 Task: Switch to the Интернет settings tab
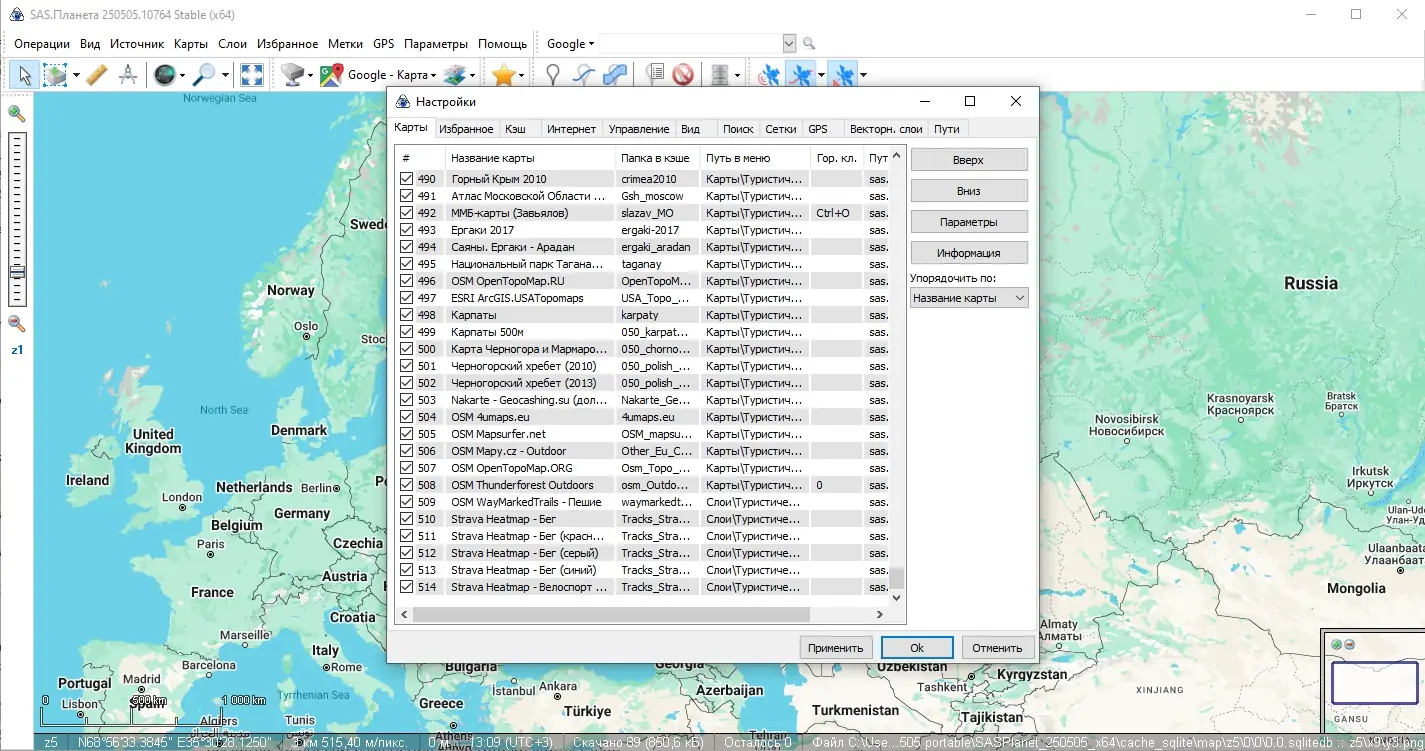click(x=571, y=129)
